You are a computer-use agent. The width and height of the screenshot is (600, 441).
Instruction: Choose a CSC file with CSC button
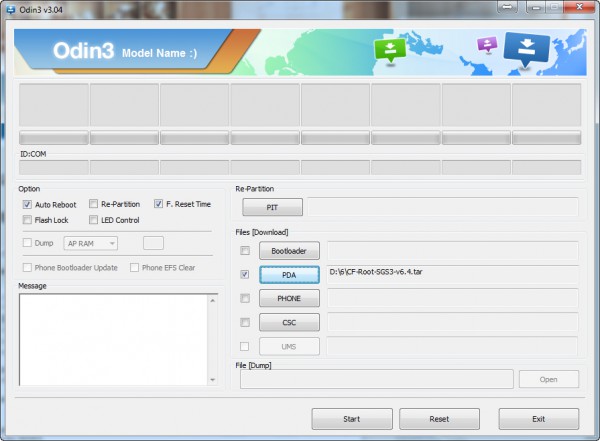click(289, 322)
